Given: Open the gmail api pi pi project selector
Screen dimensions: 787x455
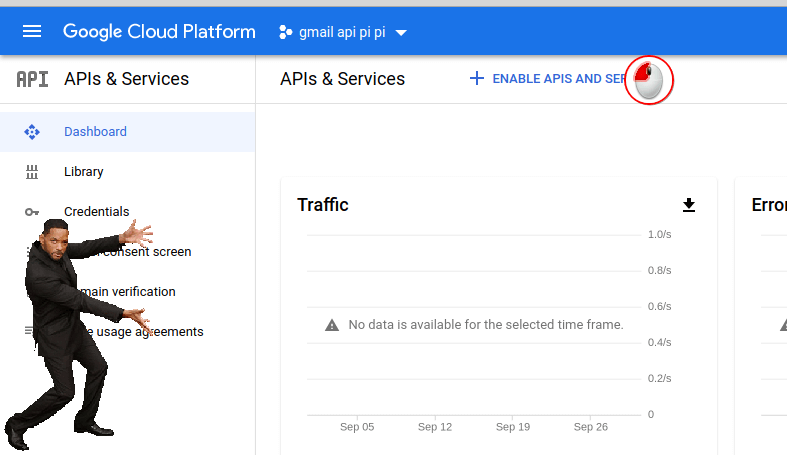Looking at the screenshot, I should pyautogui.click(x=343, y=32).
